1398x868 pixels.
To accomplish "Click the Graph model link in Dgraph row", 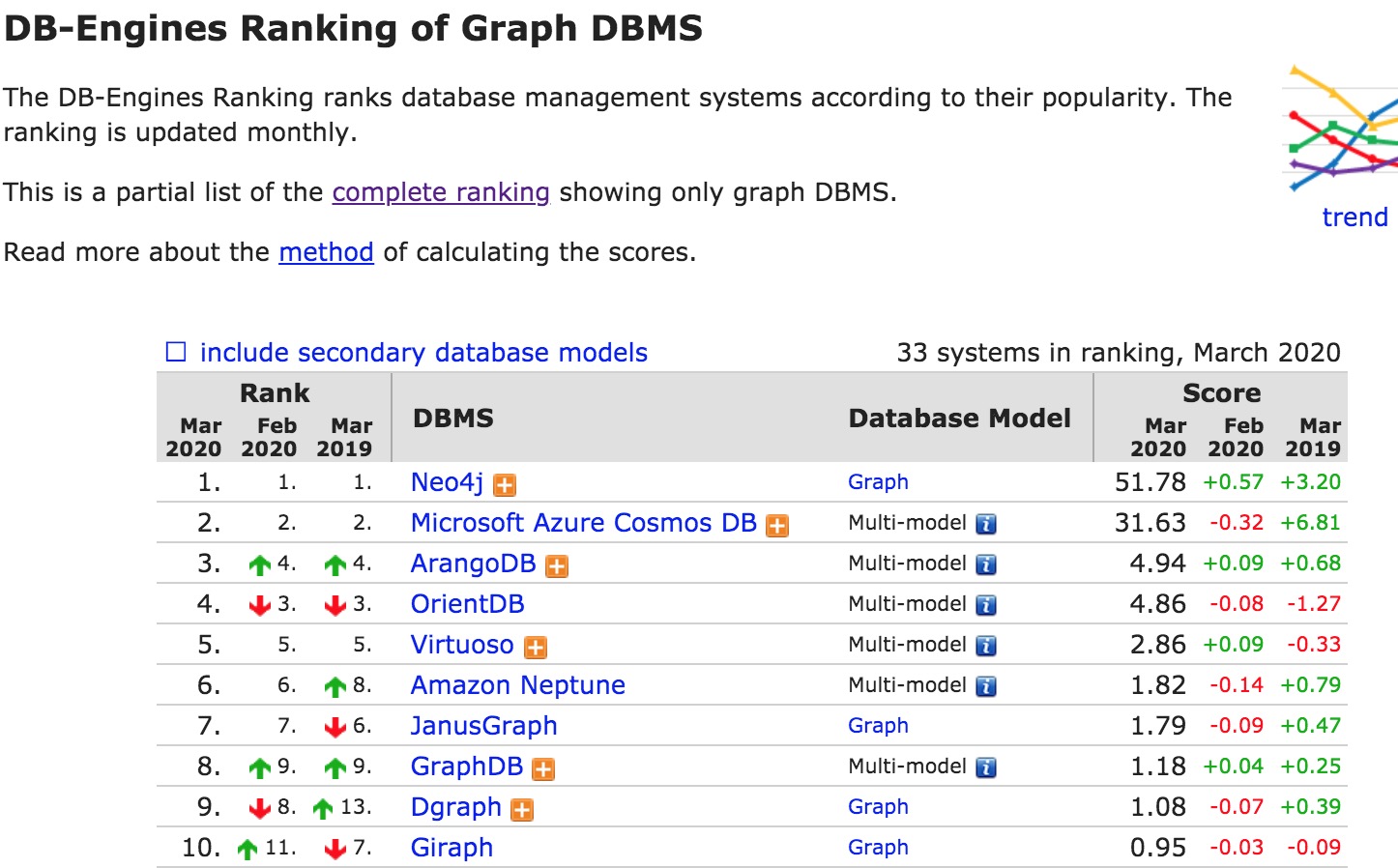I will click(x=878, y=807).
